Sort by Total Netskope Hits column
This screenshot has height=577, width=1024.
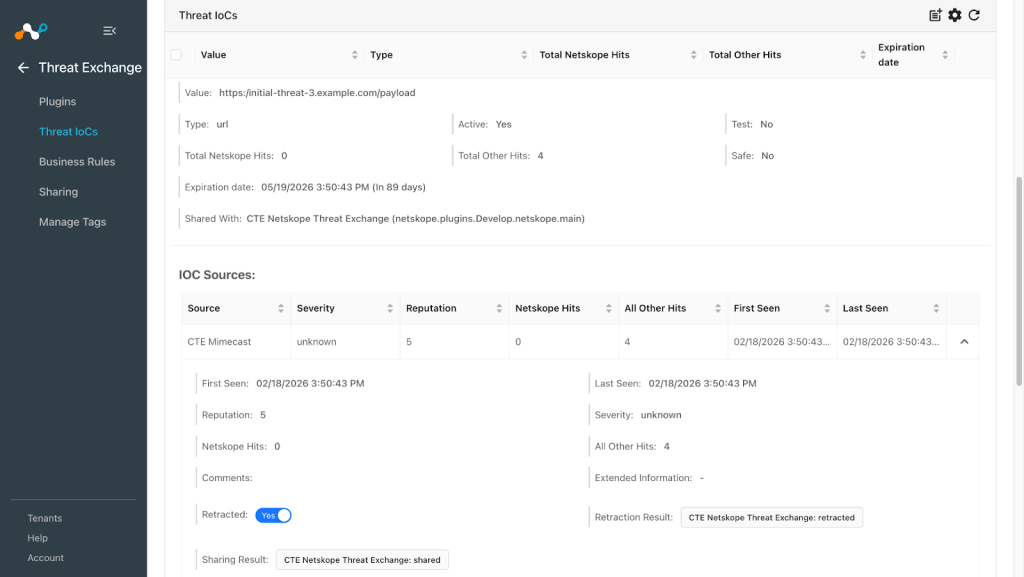click(694, 55)
